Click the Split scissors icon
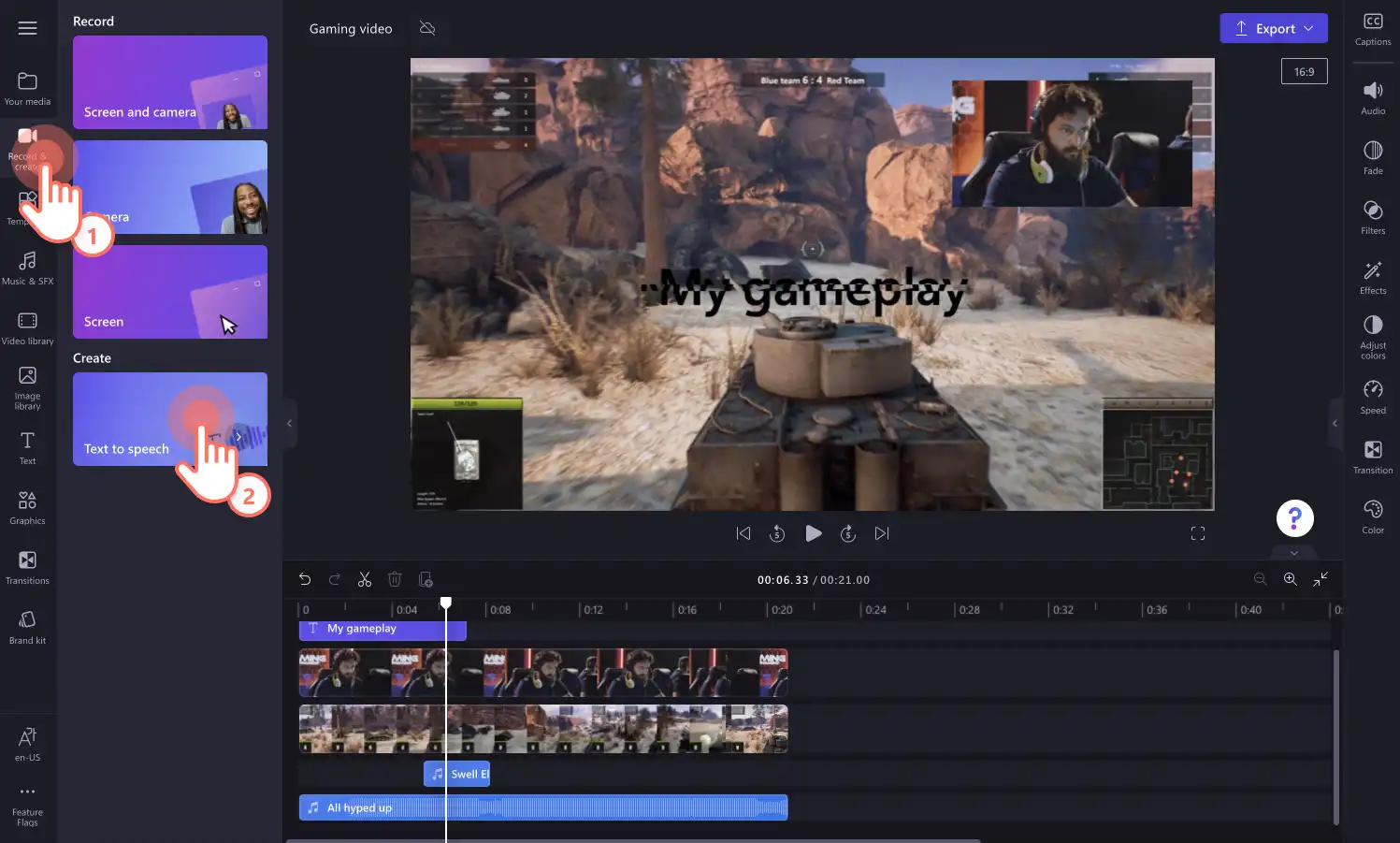 tap(365, 579)
